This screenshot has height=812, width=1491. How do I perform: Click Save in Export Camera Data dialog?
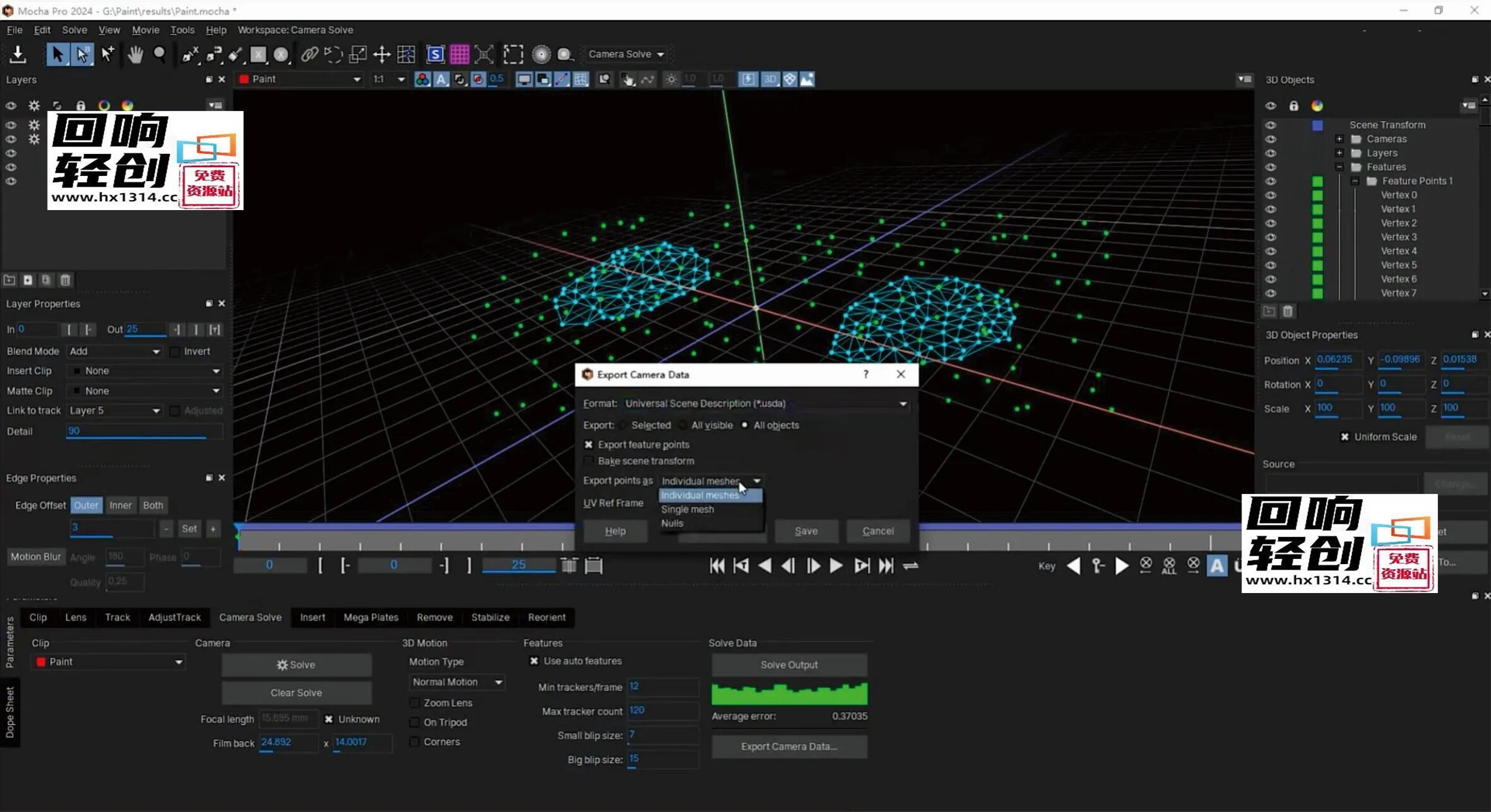pos(806,531)
